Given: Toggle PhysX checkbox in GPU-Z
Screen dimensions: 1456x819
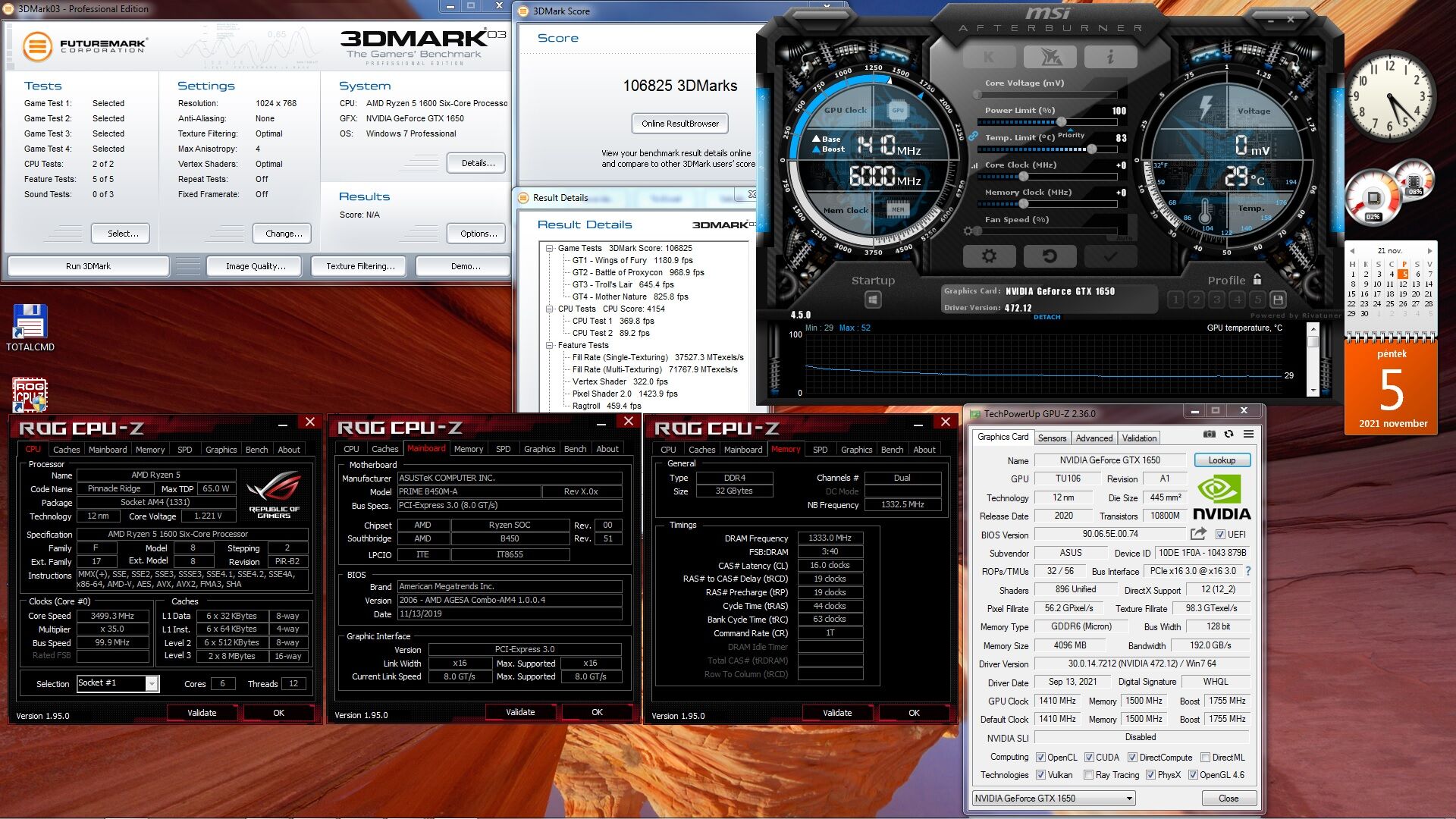Looking at the screenshot, I should 1150,775.
